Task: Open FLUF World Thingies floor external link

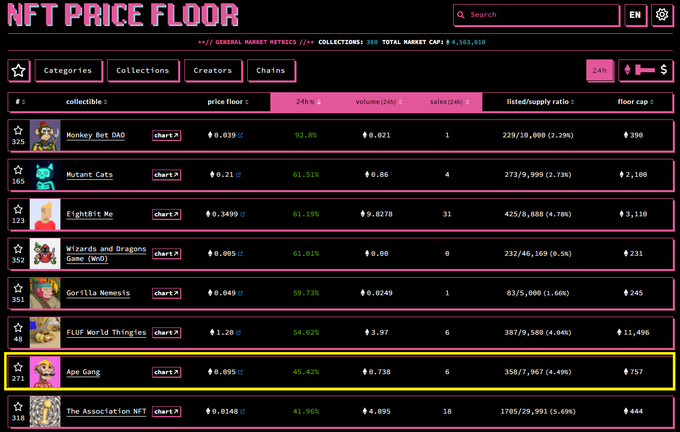Action: [239, 333]
